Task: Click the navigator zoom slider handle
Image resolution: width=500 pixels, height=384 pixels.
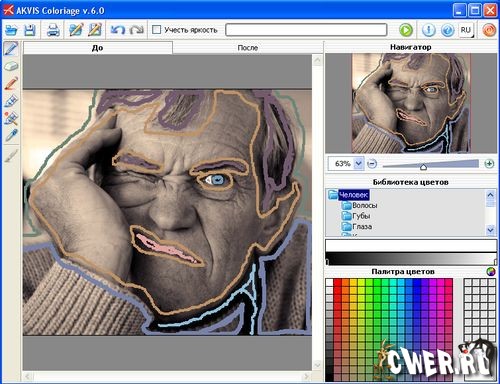Action: click(x=423, y=167)
